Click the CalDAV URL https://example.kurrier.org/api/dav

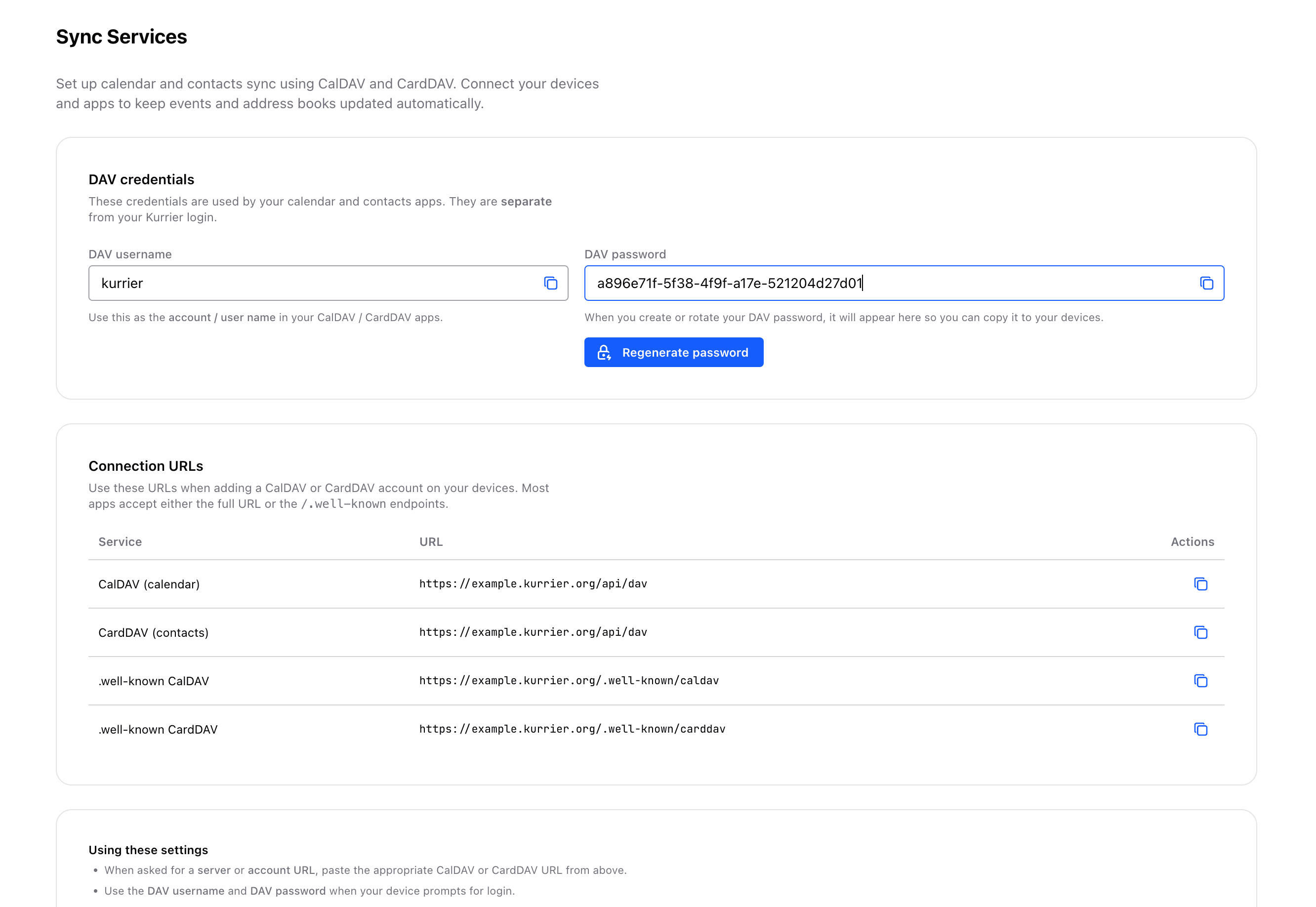[533, 583]
